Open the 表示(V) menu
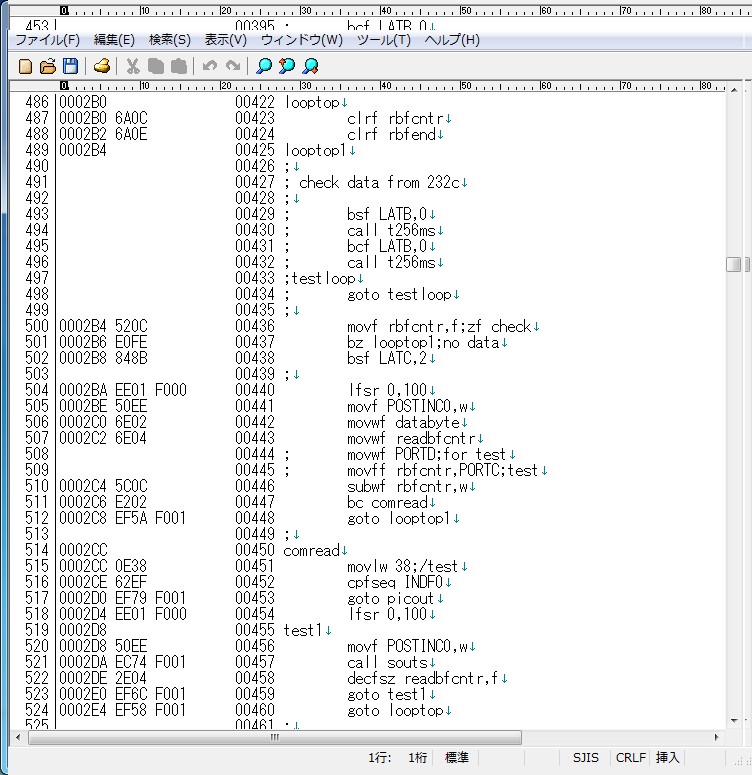752x775 pixels. (225, 40)
